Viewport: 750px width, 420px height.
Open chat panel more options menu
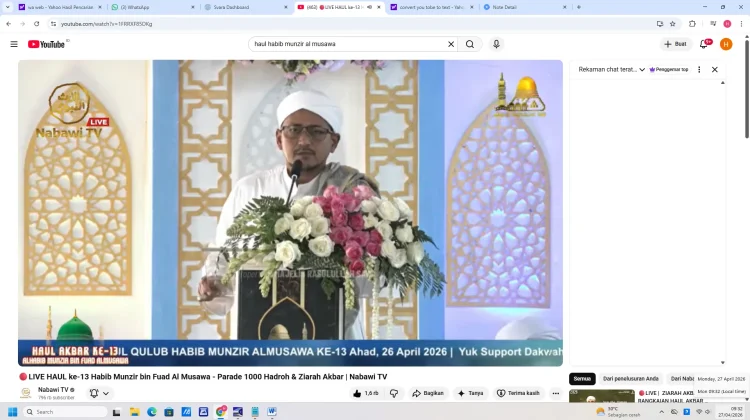tap(699, 69)
